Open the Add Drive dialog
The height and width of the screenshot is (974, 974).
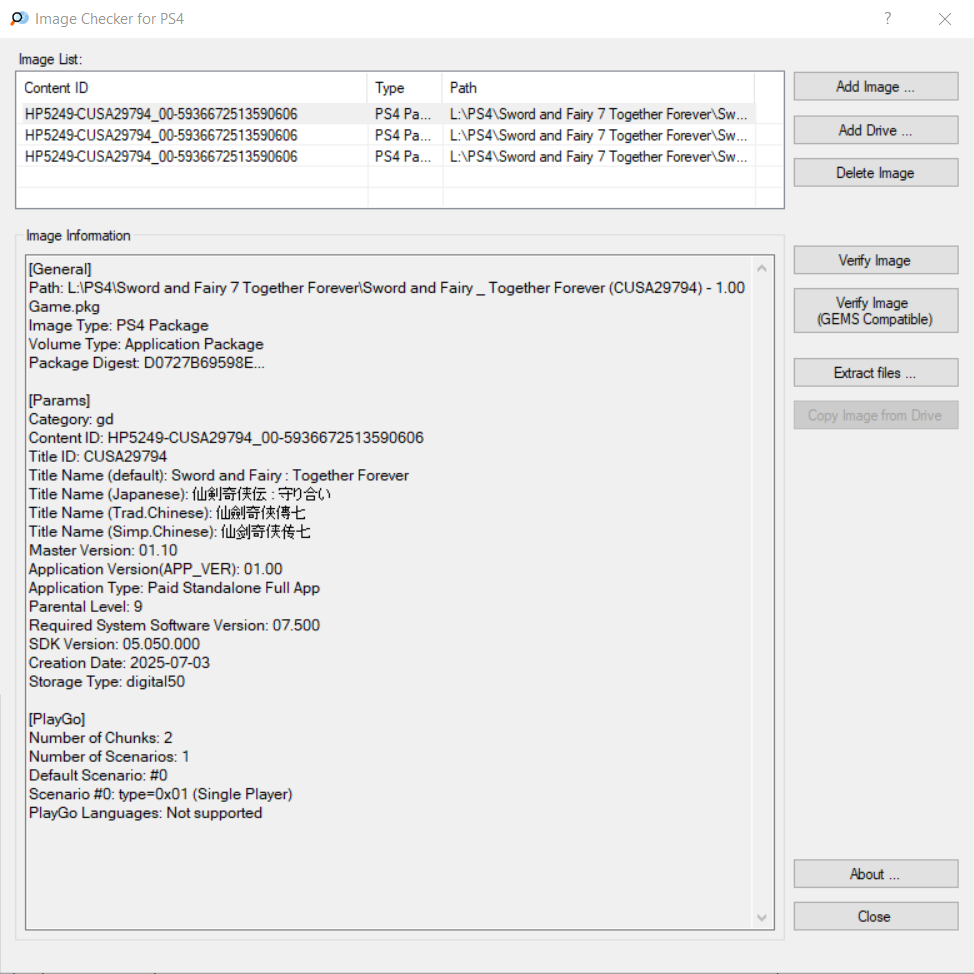coord(875,130)
